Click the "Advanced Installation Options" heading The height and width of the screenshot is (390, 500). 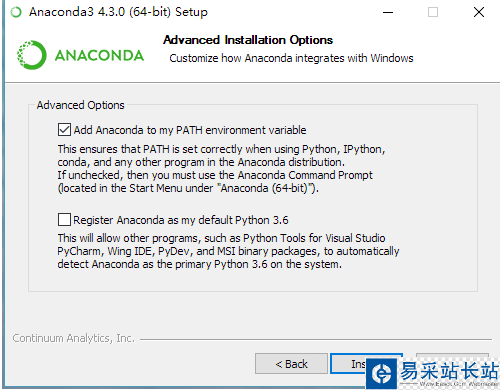pyautogui.click(x=248, y=40)
